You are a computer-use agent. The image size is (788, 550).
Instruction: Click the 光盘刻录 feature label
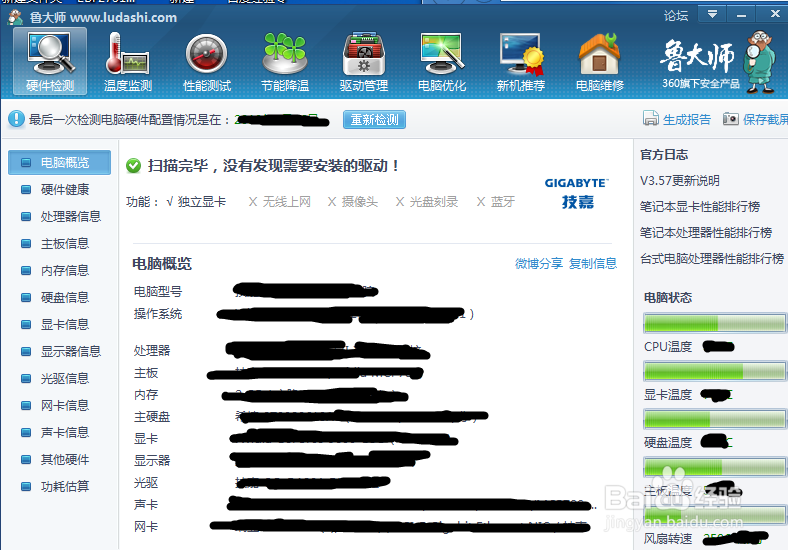coord(434,202)
